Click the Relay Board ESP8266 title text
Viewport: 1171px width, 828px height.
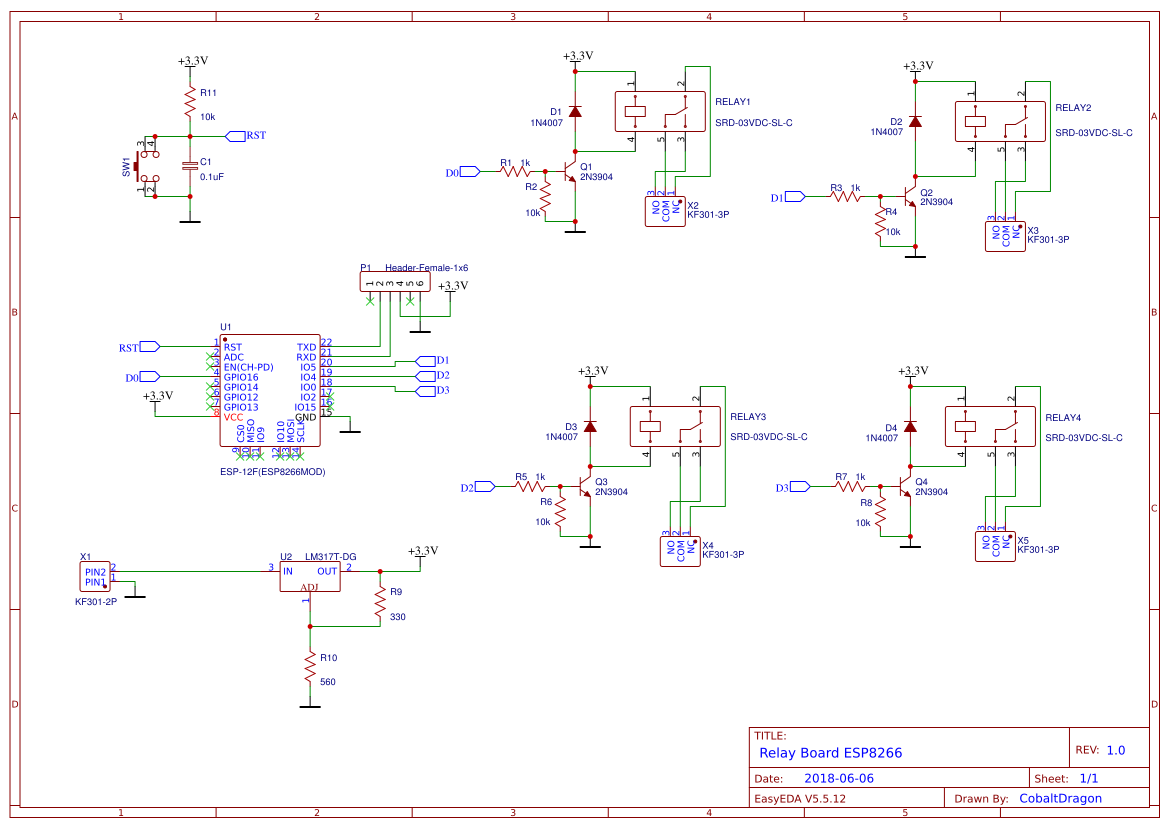click(x=831, y=752)
